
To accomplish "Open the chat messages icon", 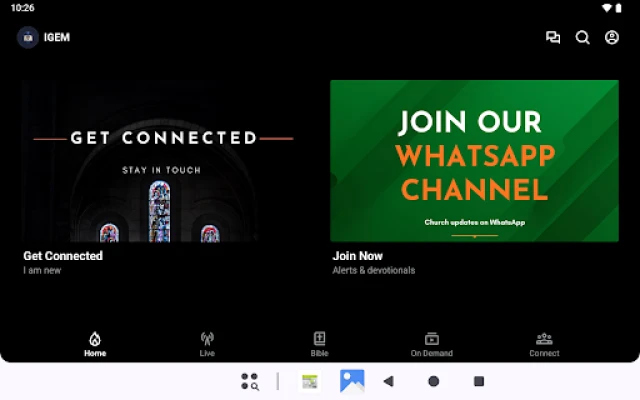I will [x=553, y=38].
